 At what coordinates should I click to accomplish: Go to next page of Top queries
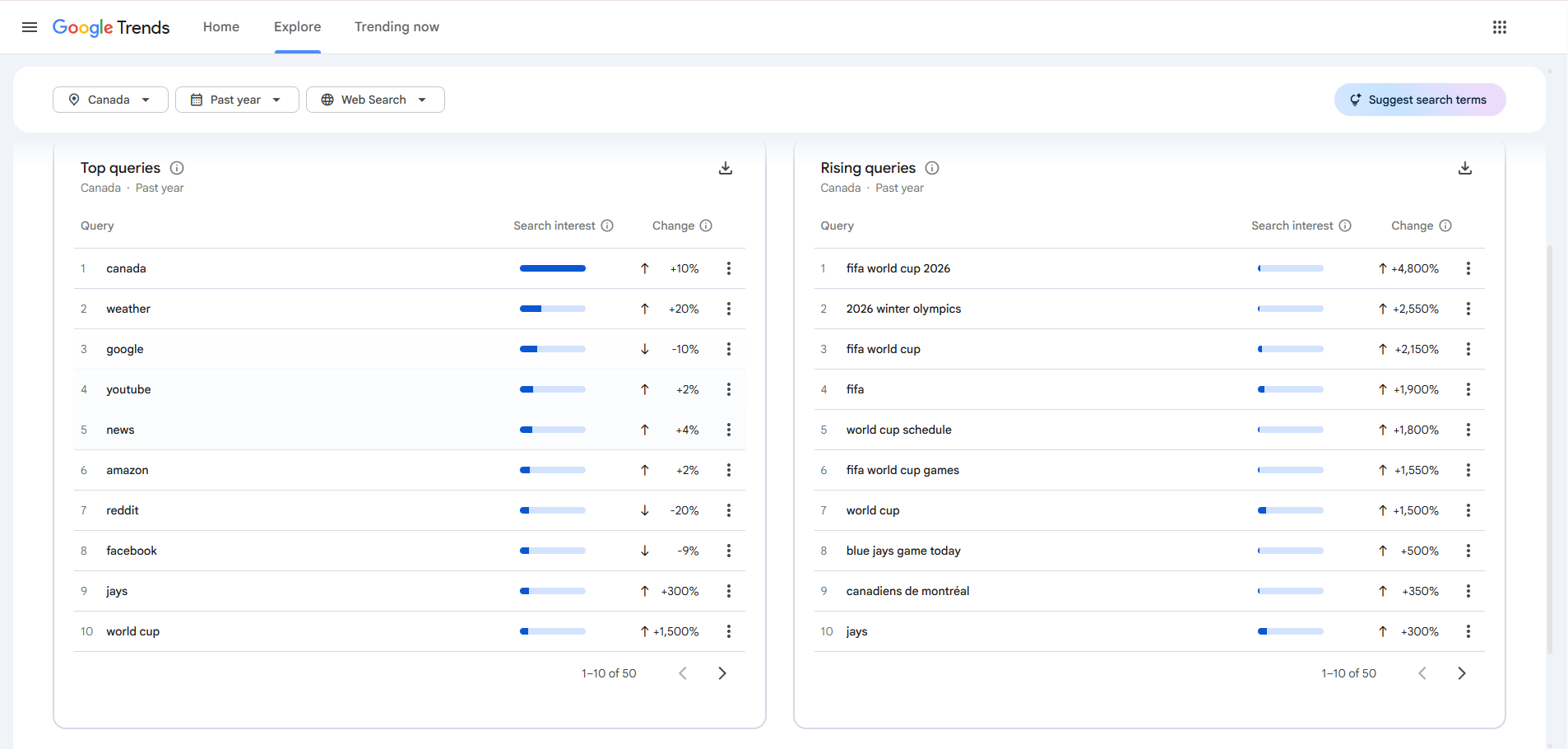point(722,673)
